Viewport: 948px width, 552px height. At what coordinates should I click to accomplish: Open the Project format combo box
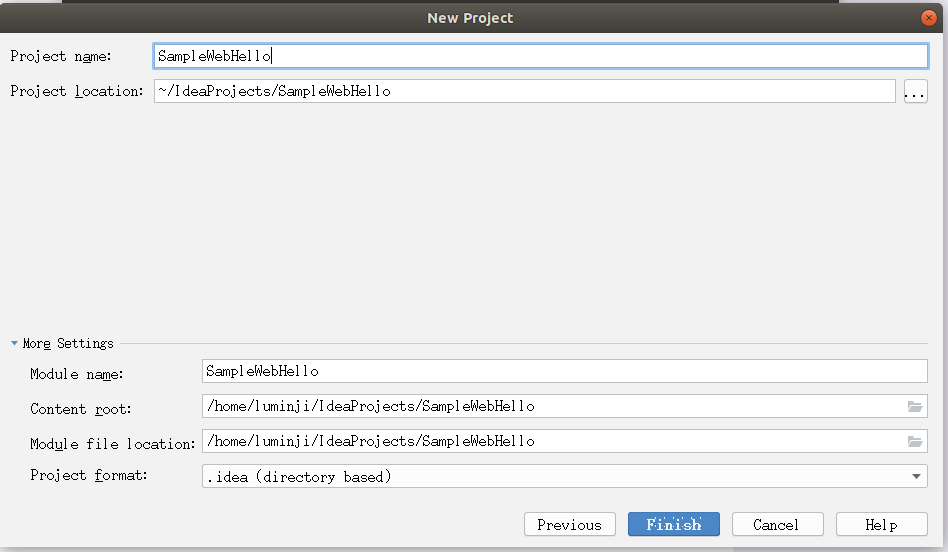pyautogui.click(x=565, y=476)
